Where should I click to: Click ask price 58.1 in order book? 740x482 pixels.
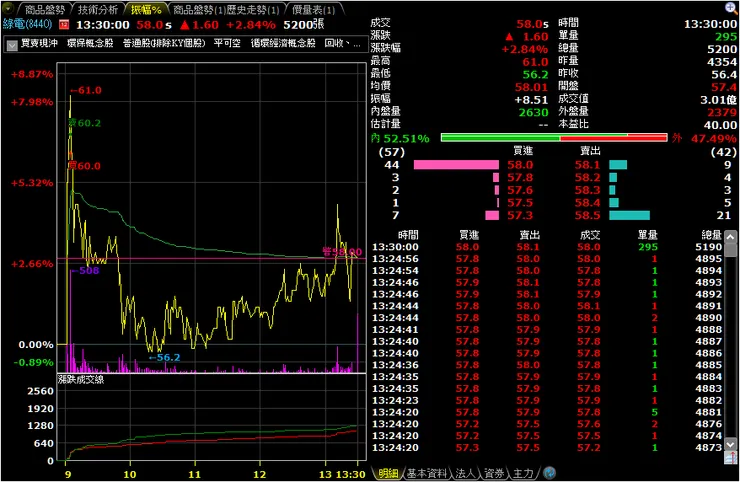[587, 165]
